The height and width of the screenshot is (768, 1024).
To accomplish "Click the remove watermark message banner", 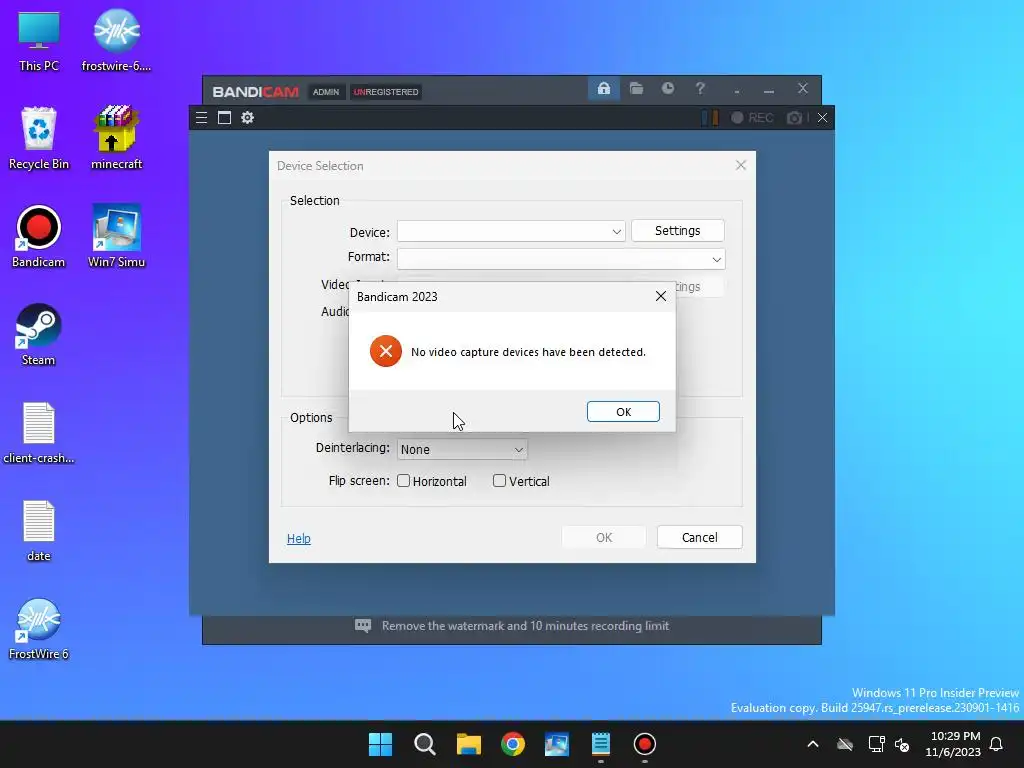I will click(x=525, y=626).
